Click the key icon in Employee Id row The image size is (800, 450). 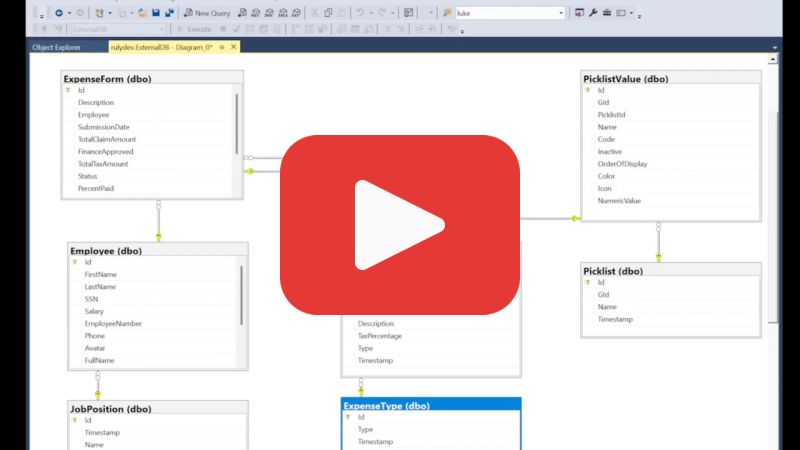pos(74,262)
